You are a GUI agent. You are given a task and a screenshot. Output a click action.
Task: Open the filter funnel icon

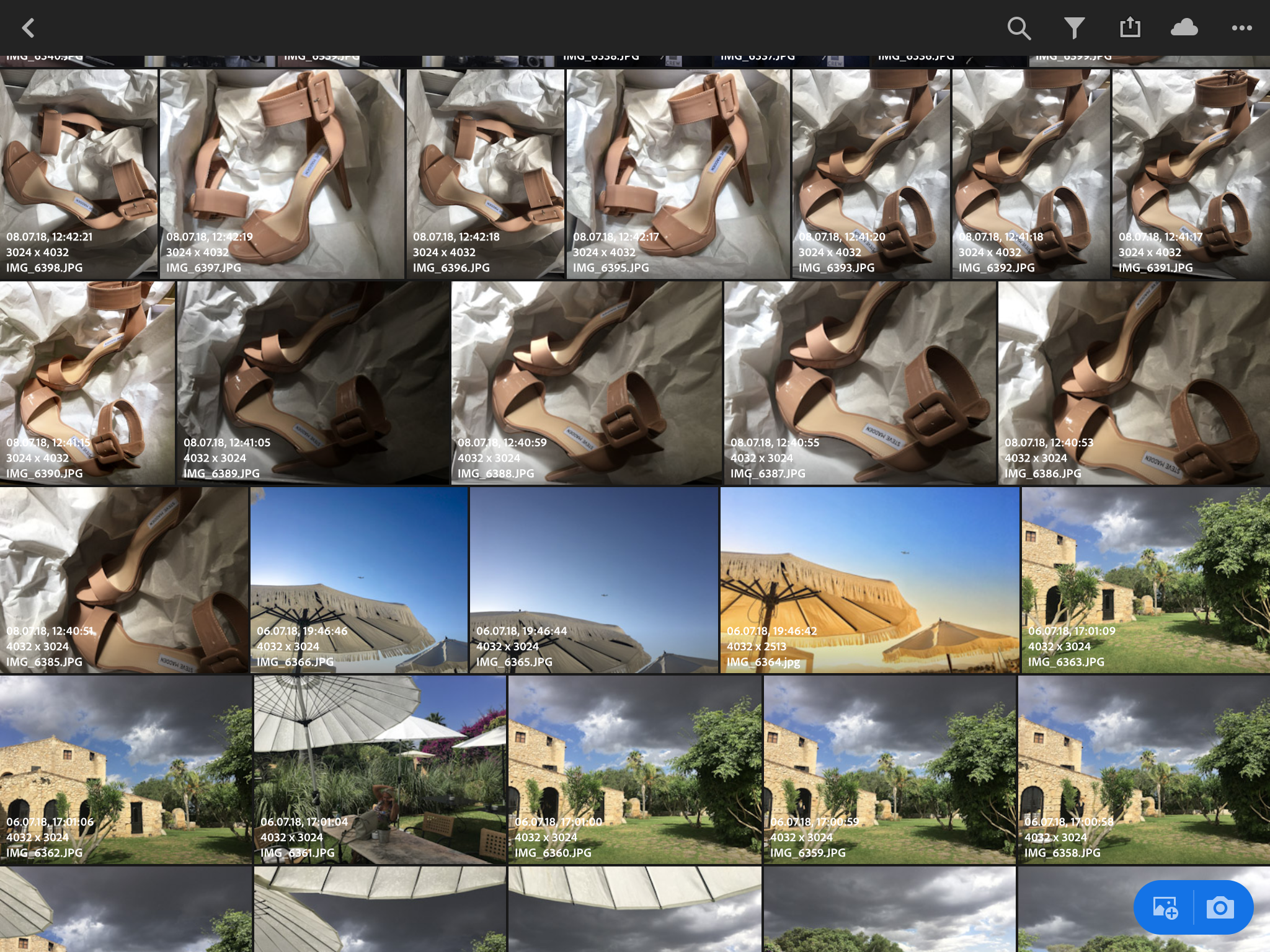click(x=1074, y=28)
